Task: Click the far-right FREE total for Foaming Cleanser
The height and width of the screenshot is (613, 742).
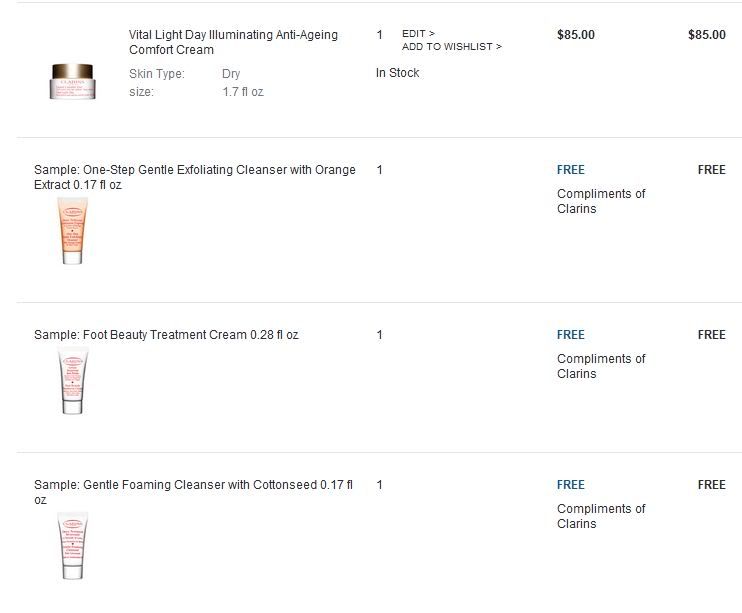Action: point(711,485)
